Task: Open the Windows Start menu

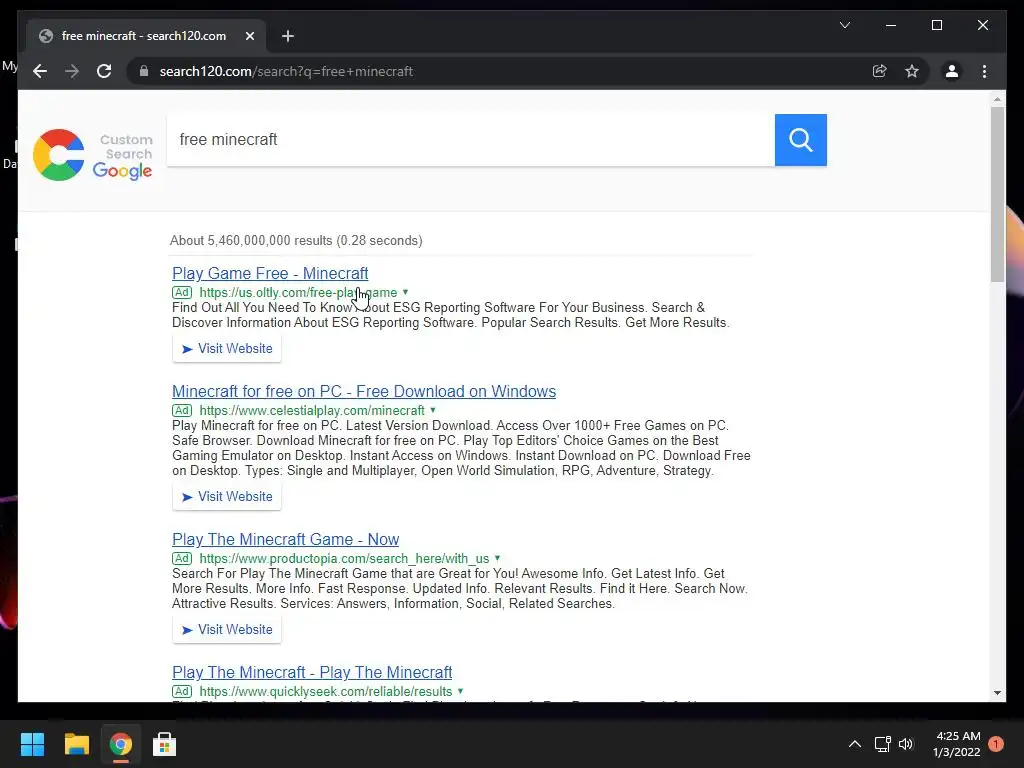Action: pyautogui.click(x=32, y=744)
